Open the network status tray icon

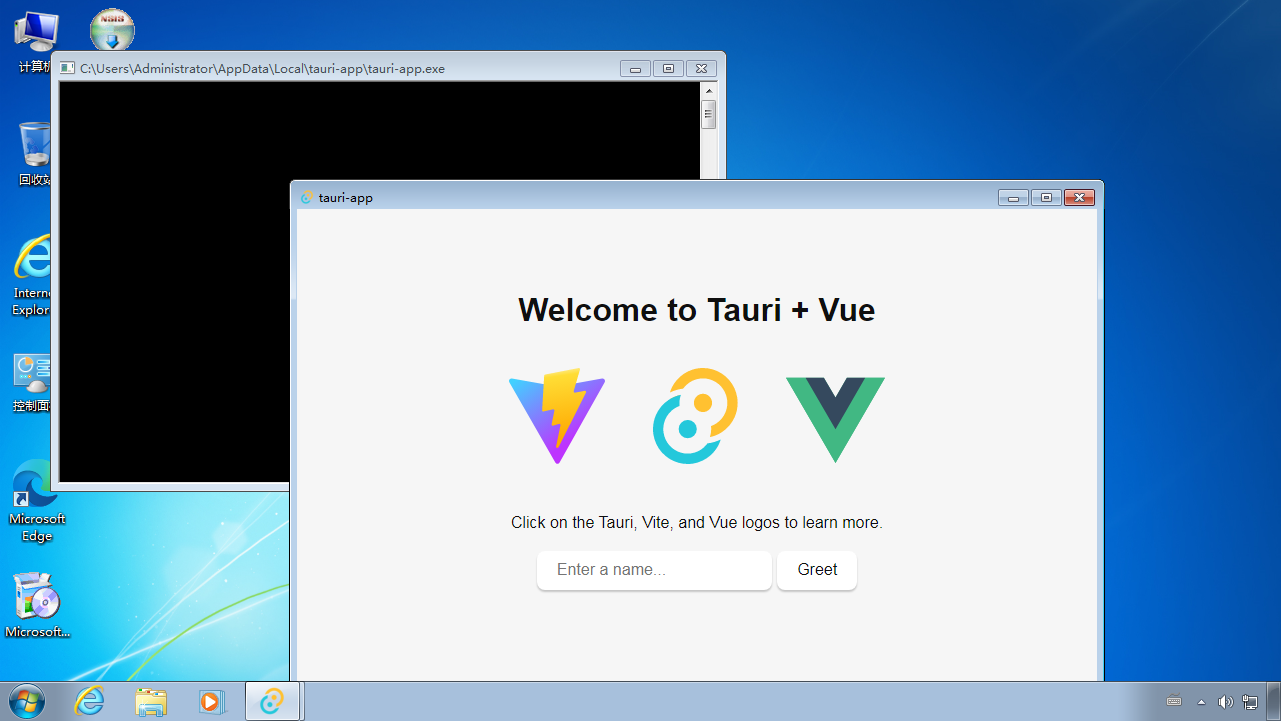1250,702
